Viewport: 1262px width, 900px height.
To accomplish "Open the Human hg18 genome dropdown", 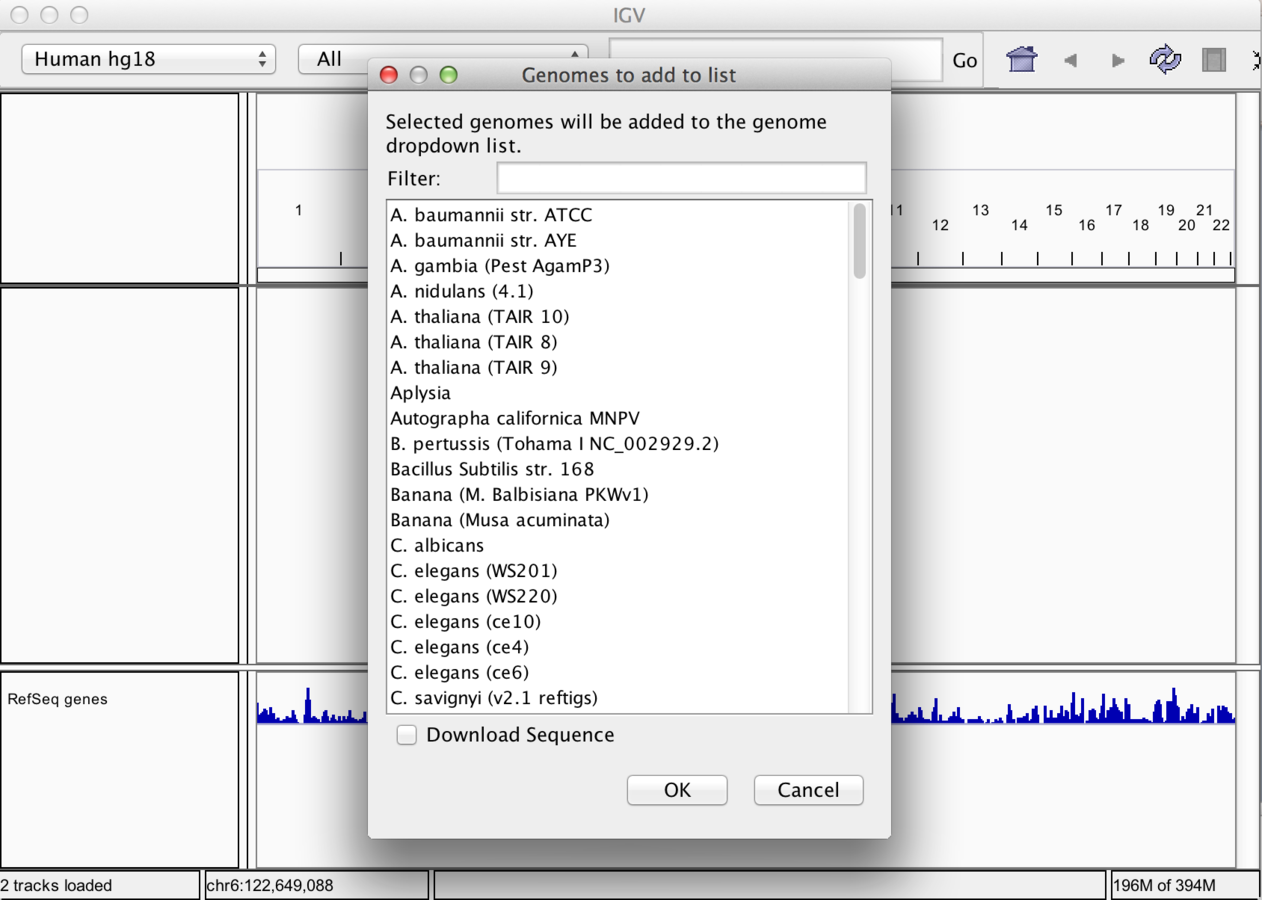I will 148,59.
